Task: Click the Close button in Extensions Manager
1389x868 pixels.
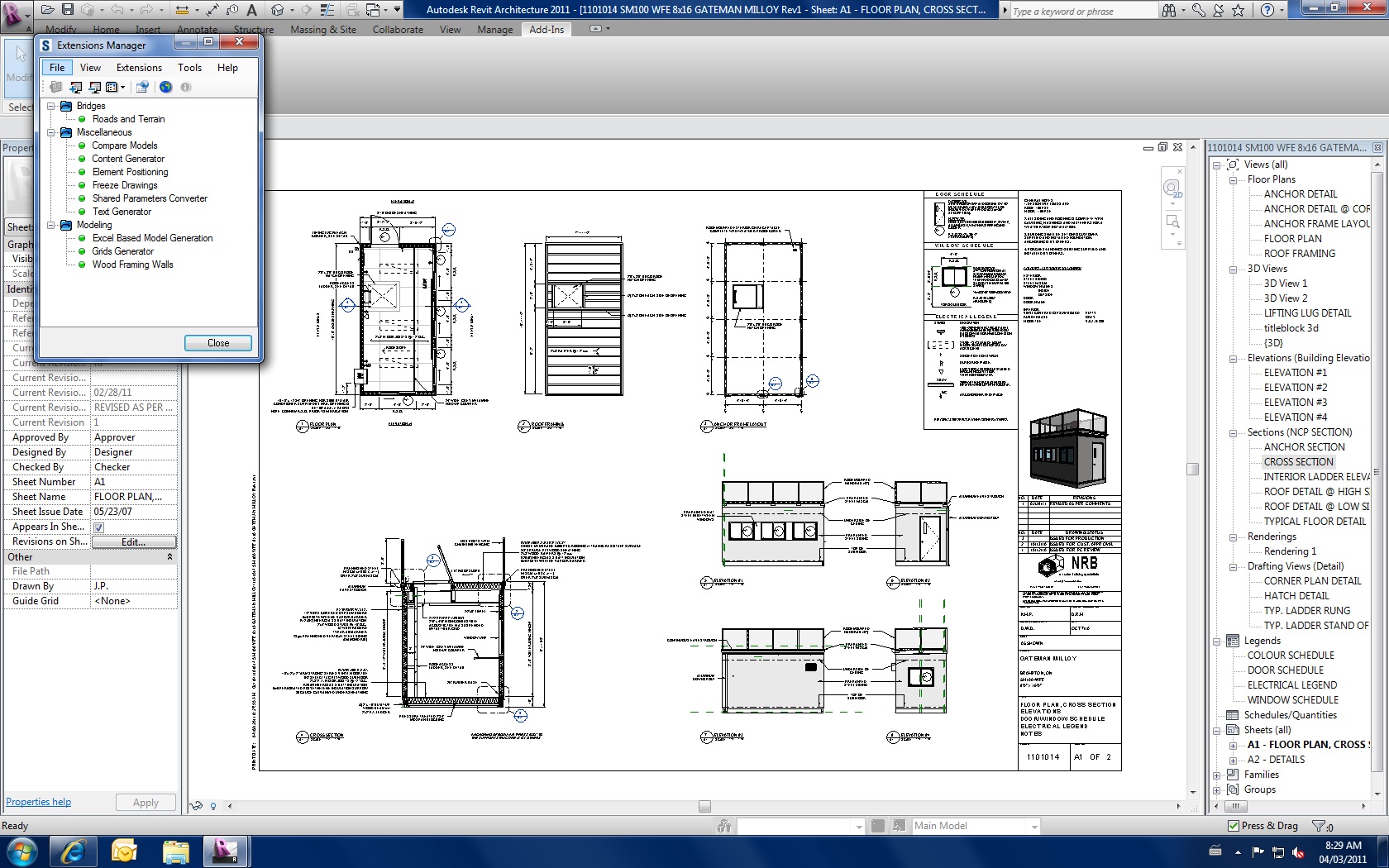Action: click(x=218, y=343)
